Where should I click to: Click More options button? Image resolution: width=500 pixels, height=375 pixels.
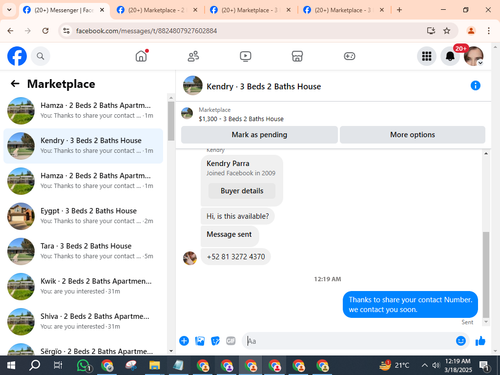[412, 135]
